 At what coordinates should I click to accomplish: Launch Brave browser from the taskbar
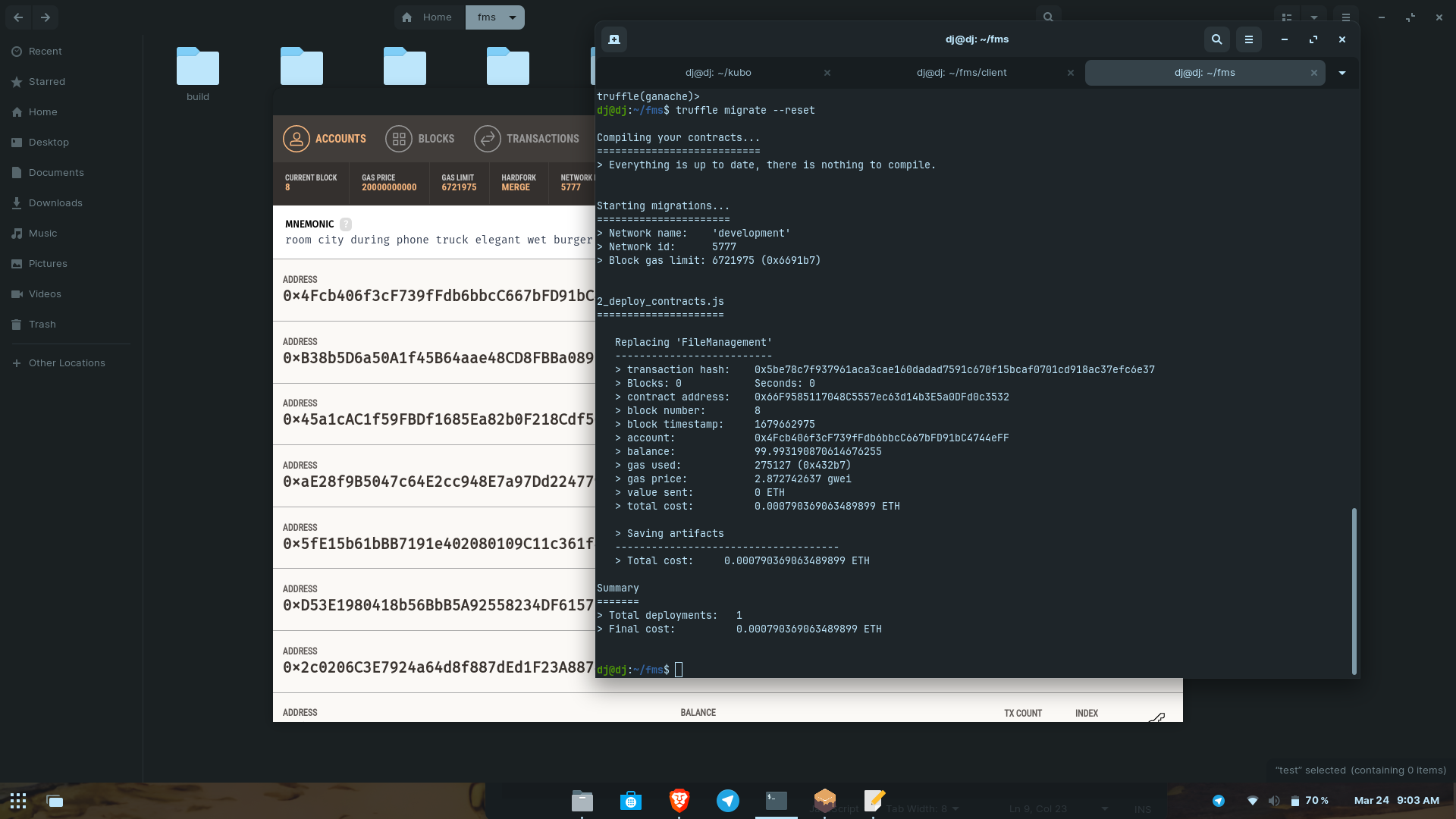pos(679,800)
